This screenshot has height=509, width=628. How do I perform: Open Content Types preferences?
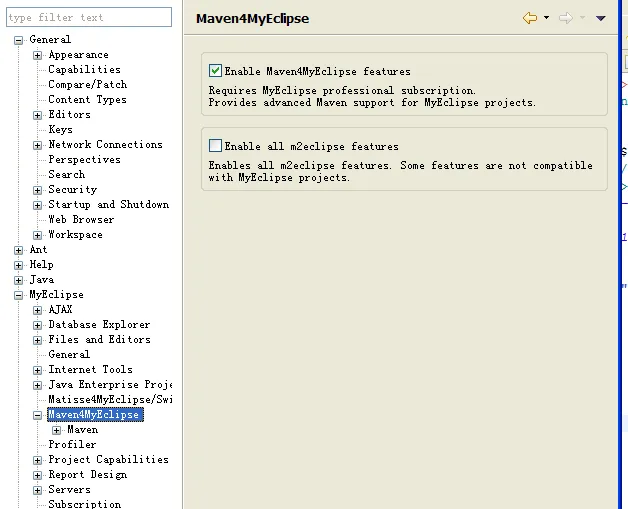[x=87, y=99]
